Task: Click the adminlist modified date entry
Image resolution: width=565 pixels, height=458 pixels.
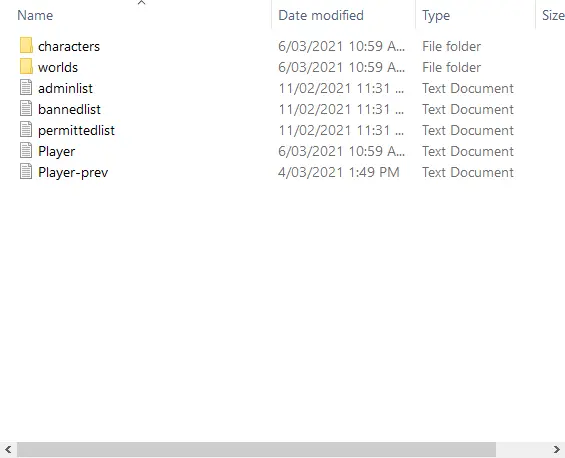Action: click(341, 88)
